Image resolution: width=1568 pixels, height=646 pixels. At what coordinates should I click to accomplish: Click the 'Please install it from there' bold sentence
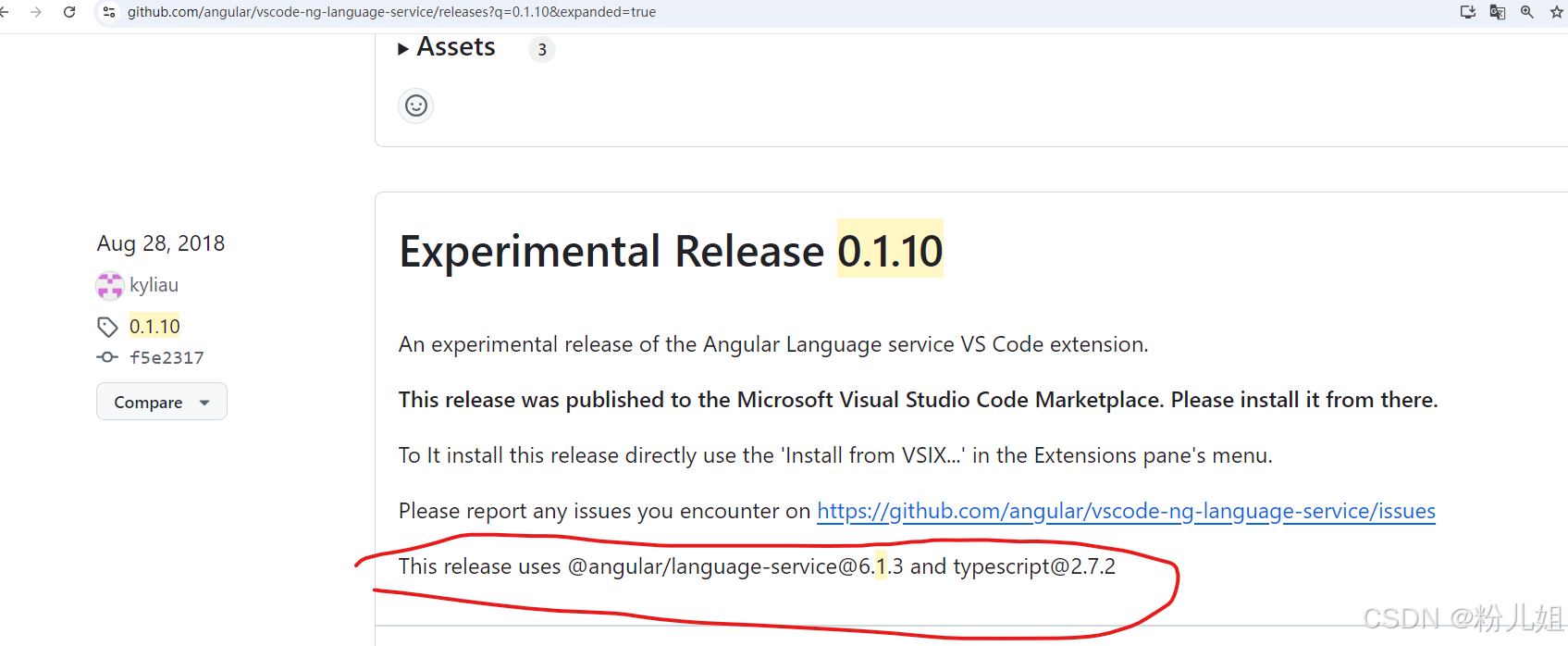[1304, 400]
